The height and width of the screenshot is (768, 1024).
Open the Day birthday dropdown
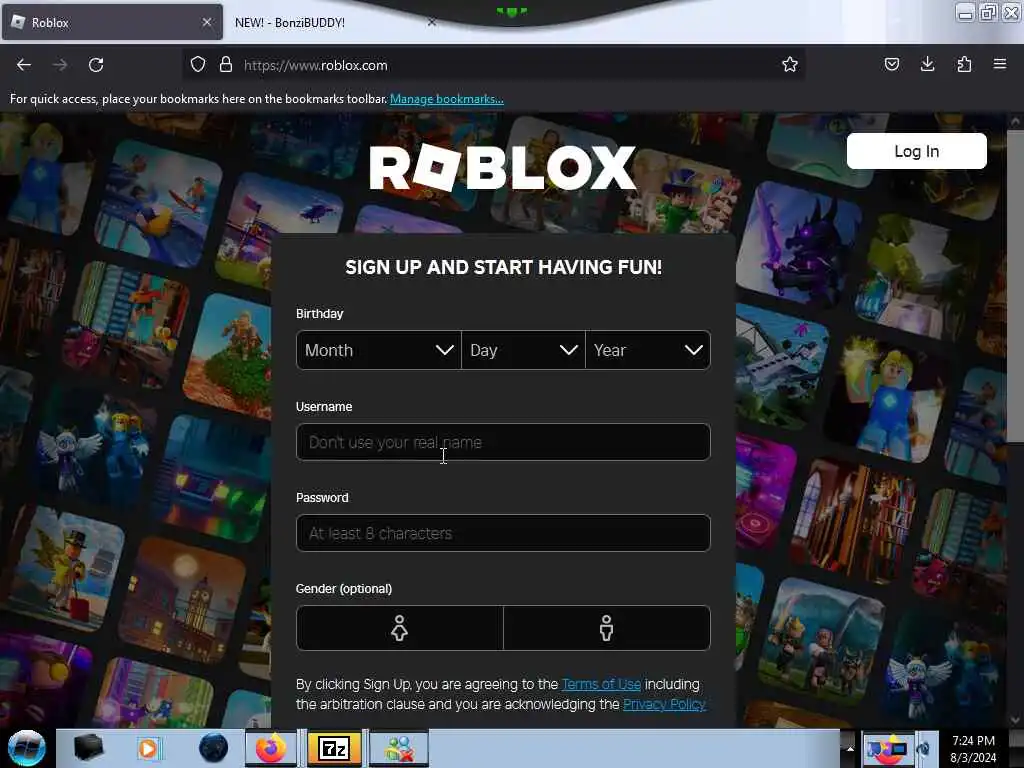[523, 350]
